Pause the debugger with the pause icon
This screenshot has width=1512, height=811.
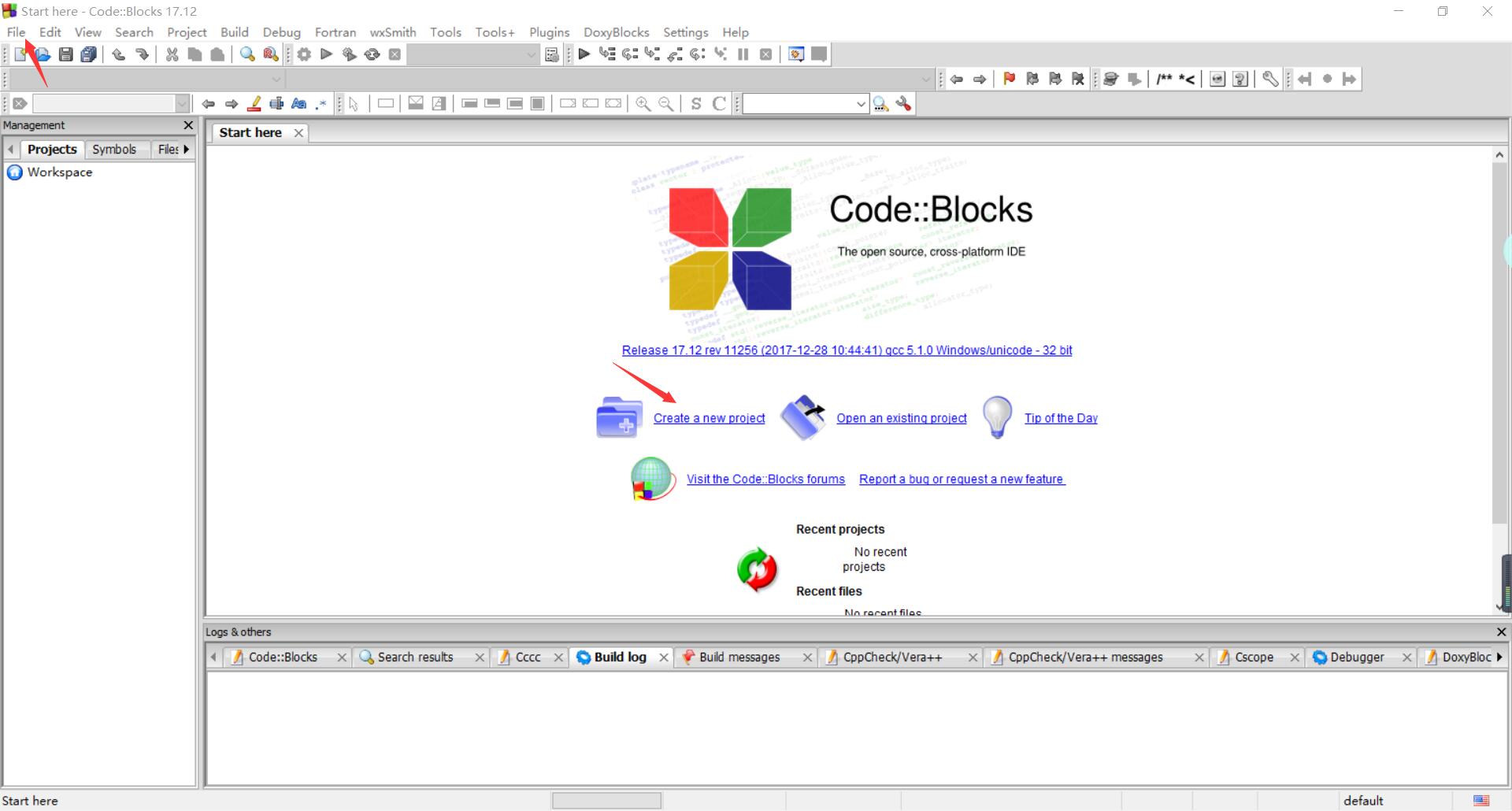[743, 54]
